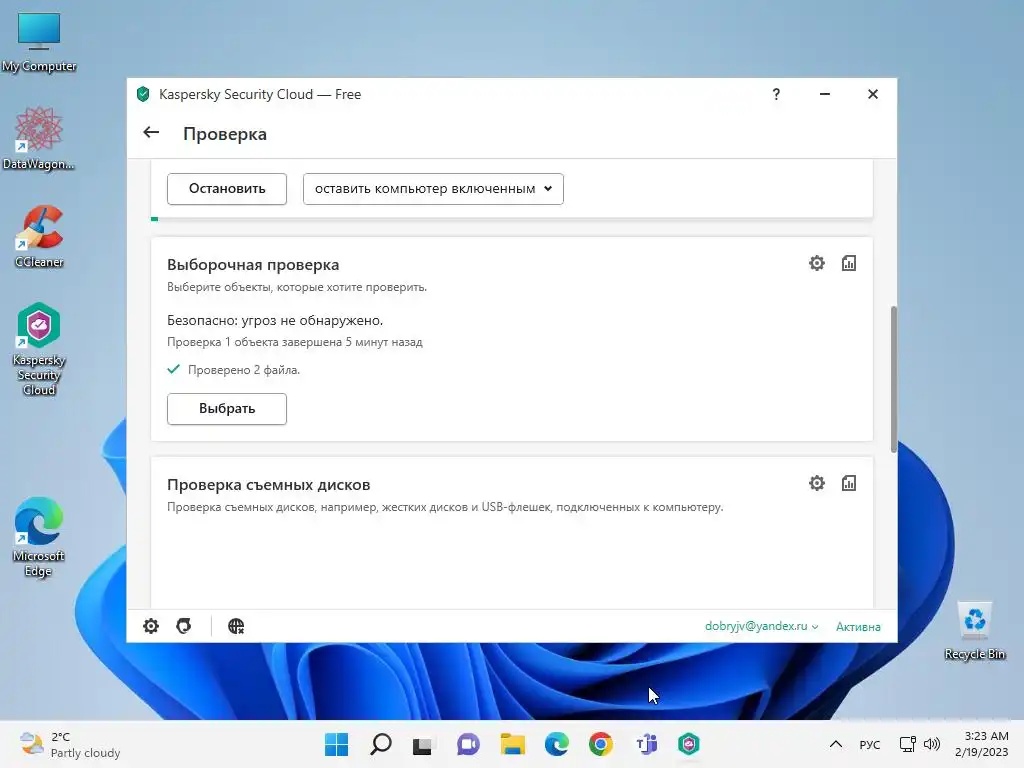Click the text Безопасно: угроз не обнаружено.
The width and height of the screenshot is (1024, 768).
[x=275, y=320]
